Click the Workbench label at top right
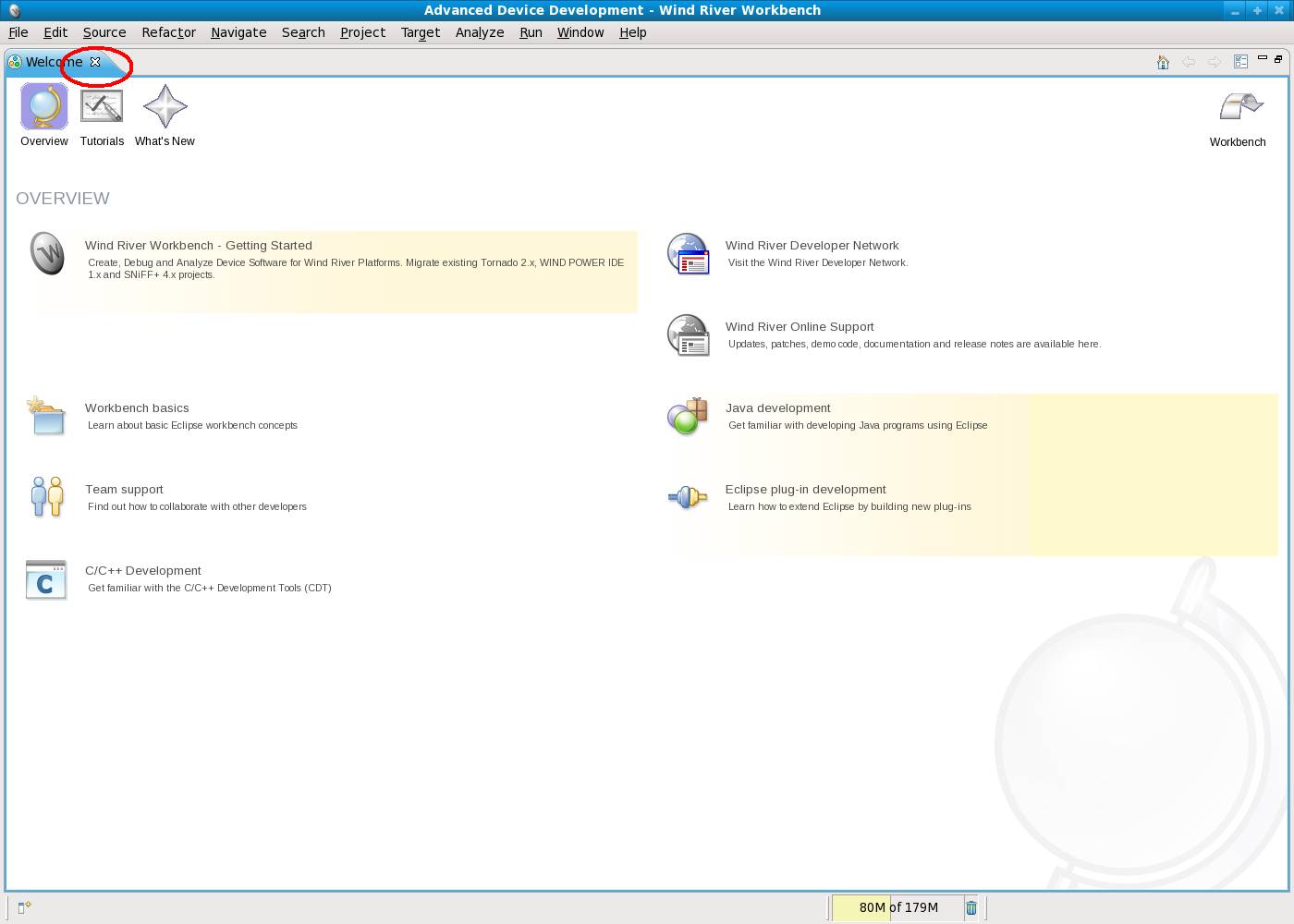The image size is (1294, 924). coord(1238,142)
